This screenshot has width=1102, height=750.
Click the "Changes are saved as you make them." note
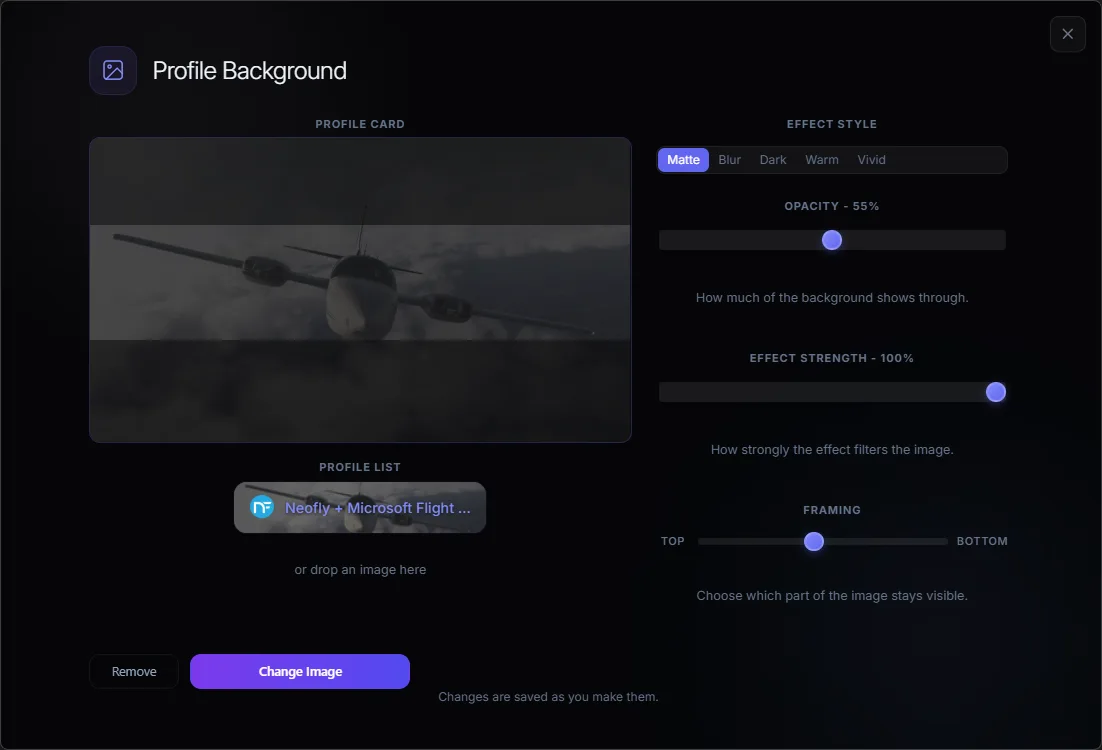pos(548,697)
